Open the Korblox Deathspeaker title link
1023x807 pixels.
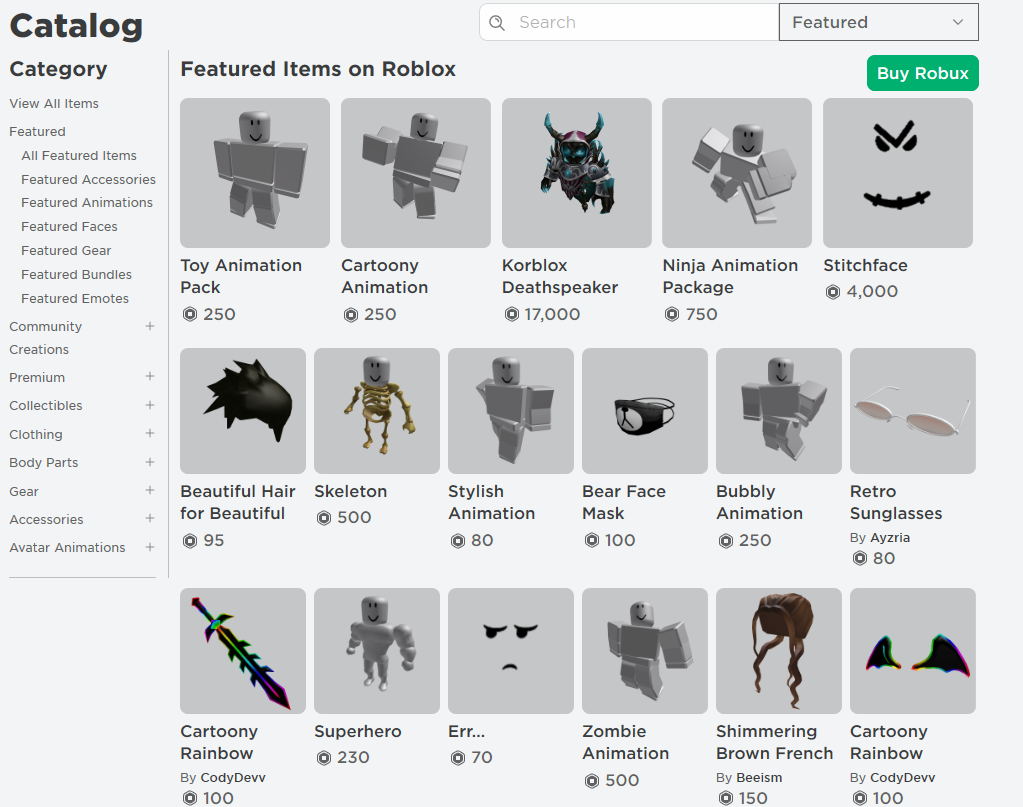point(560,277)
